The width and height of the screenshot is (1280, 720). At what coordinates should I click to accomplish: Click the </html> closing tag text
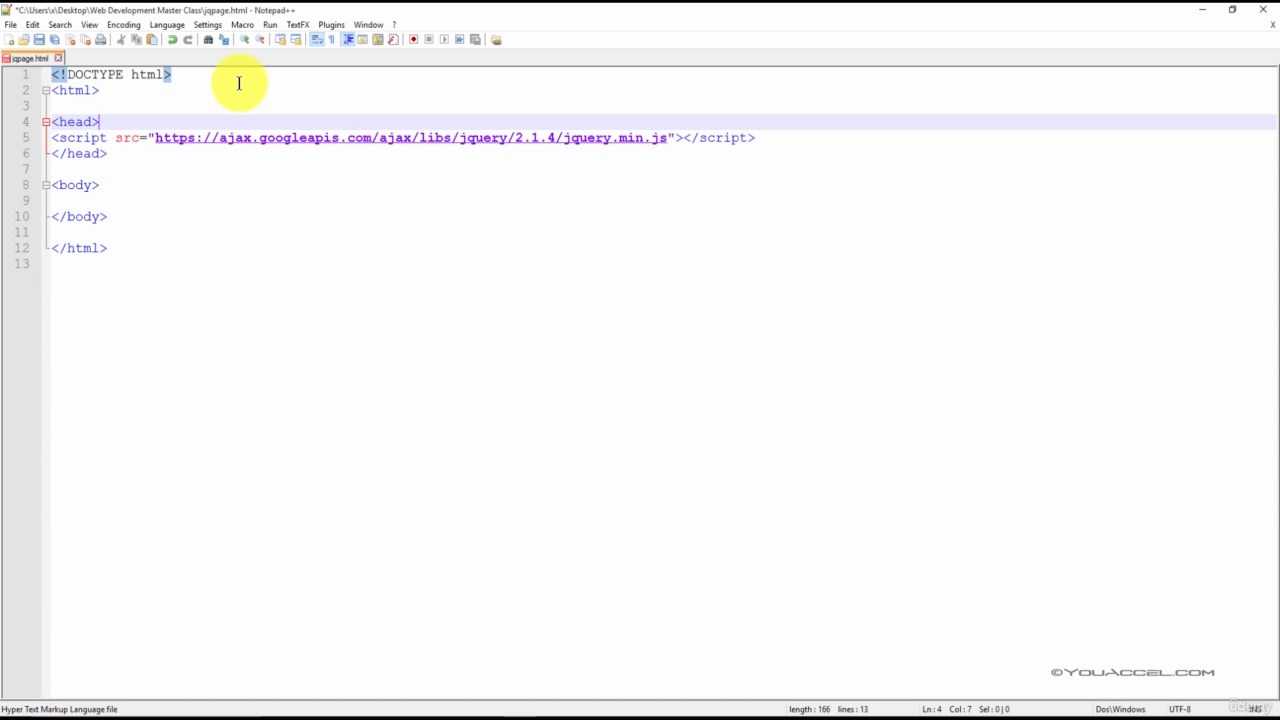click(79, 248)
